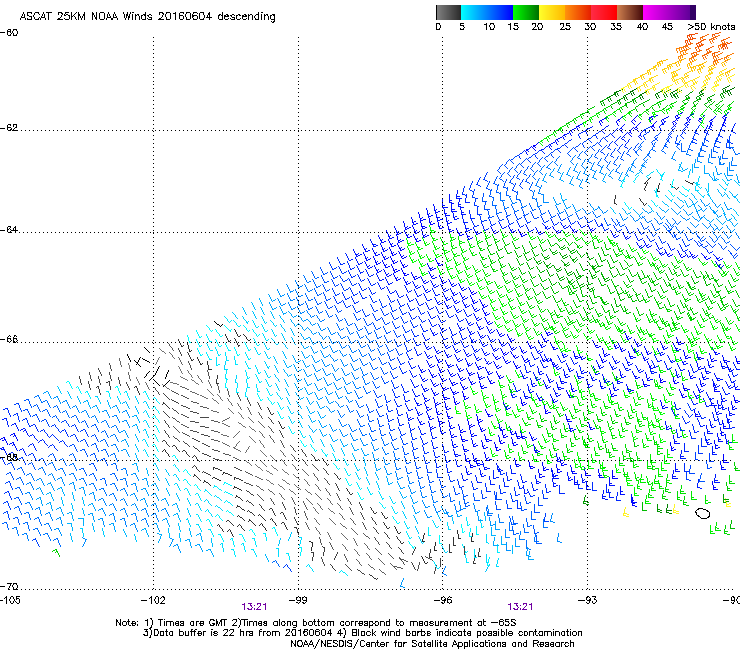The image size is (740, 650).
Task: Click the note about black wind barbs contamination
Action: coord(460,633)
